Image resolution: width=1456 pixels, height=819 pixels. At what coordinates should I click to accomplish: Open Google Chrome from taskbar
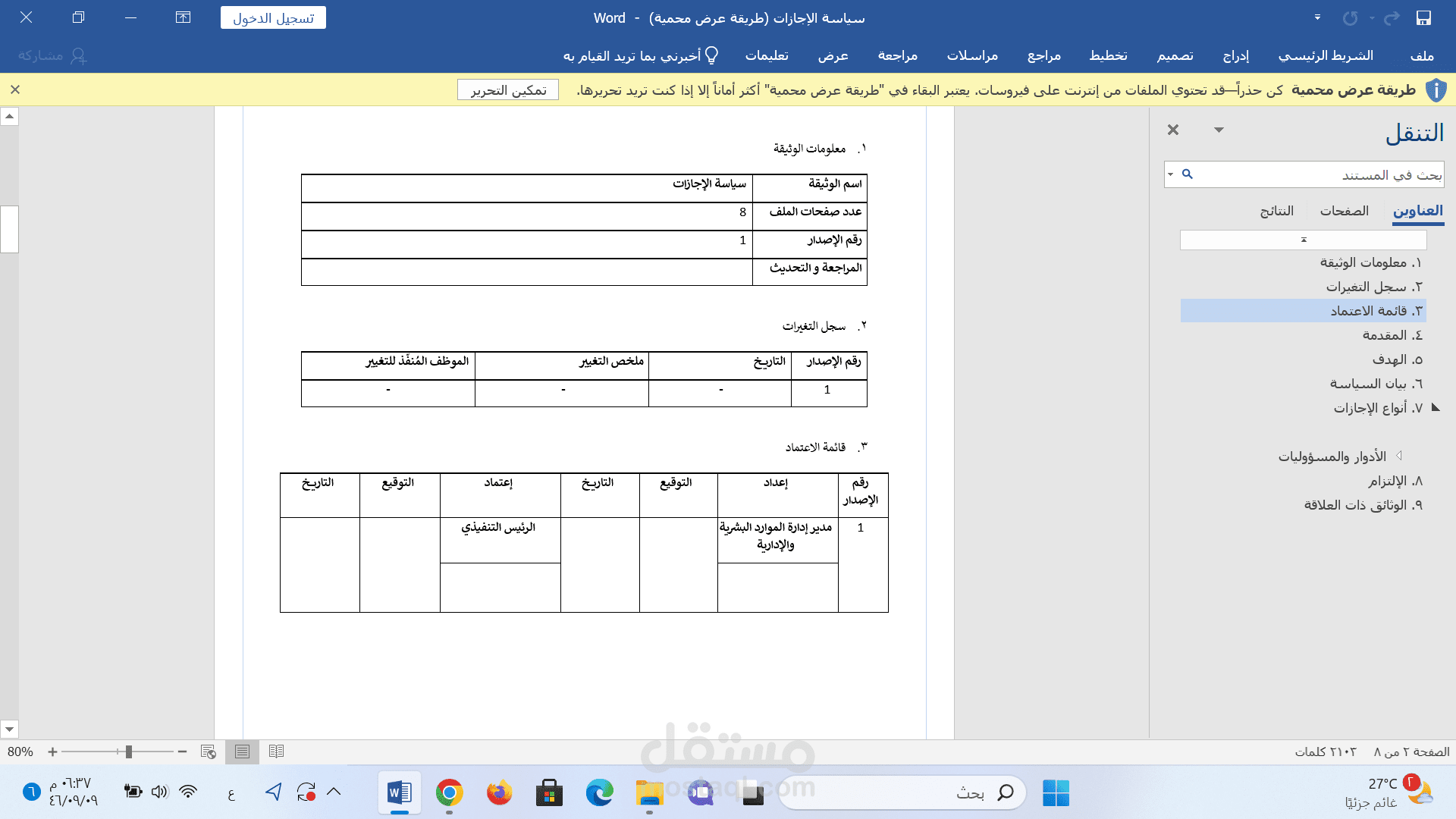[x=449, y=793]
